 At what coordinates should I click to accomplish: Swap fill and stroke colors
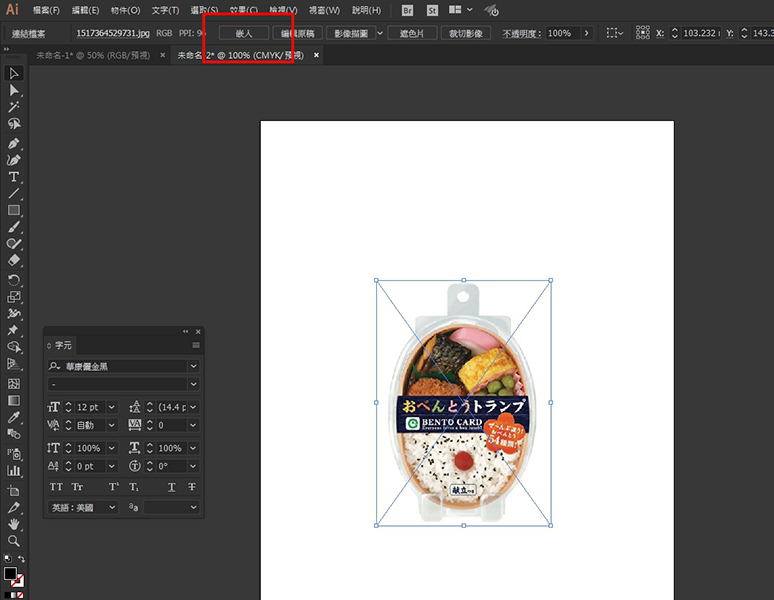point(21,559)
